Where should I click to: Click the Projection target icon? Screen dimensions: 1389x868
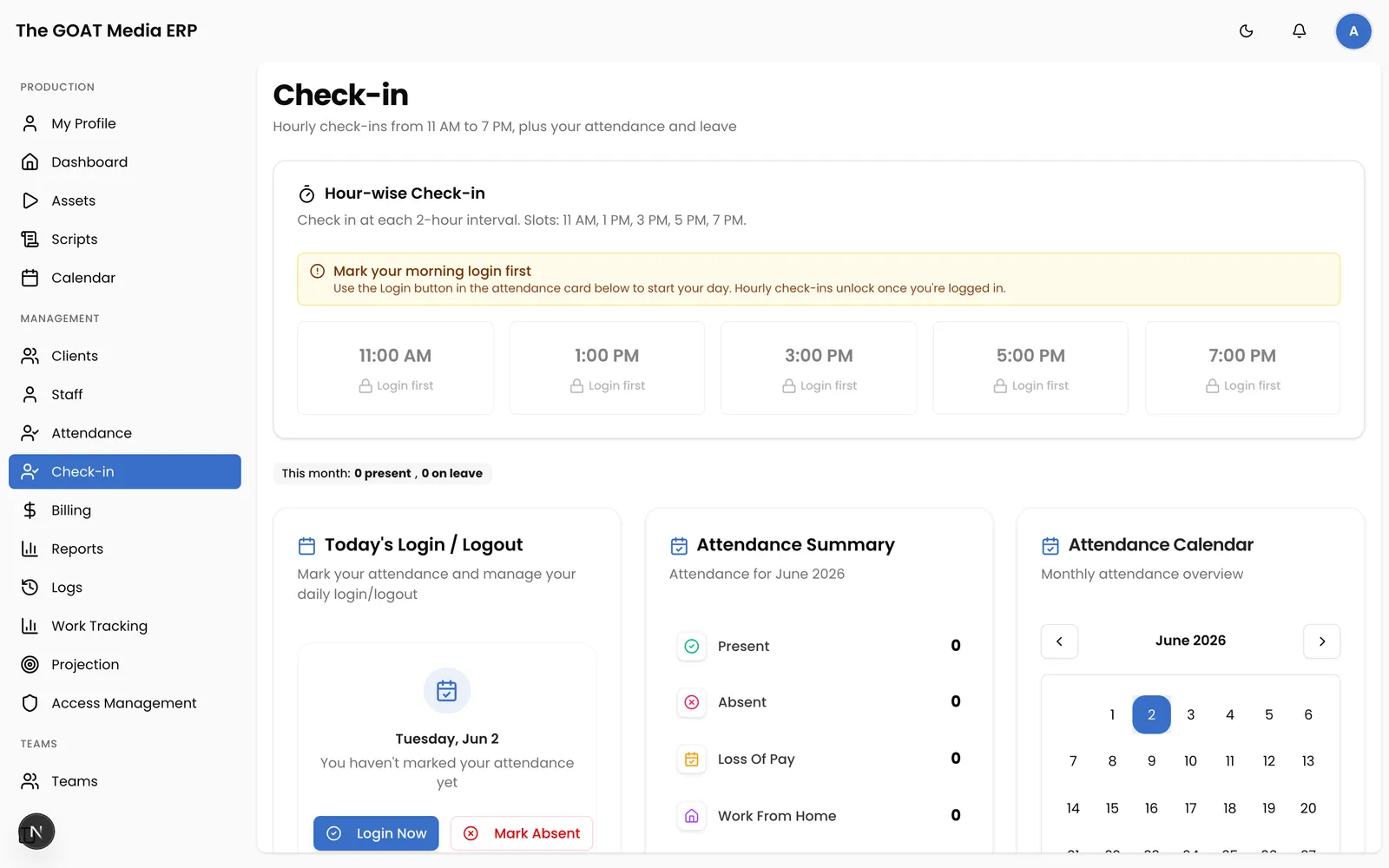click(x=30, y=665)
